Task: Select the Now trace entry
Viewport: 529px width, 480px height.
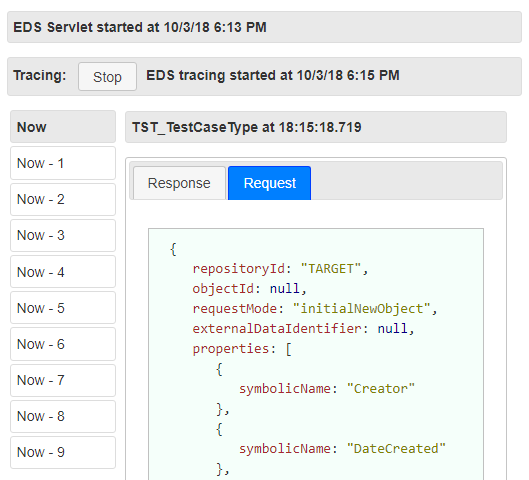Action: [x=63, y=127]
